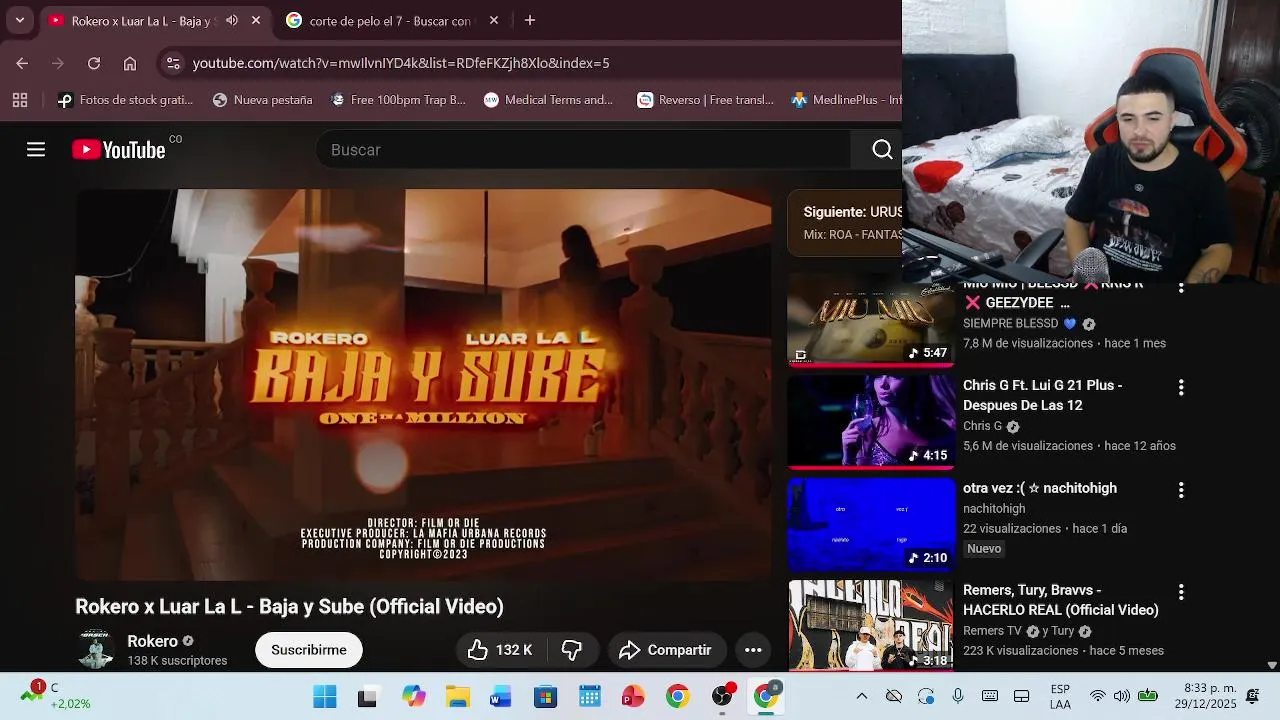Open the otra vez :( nachitohigh title

(1040, 488)
